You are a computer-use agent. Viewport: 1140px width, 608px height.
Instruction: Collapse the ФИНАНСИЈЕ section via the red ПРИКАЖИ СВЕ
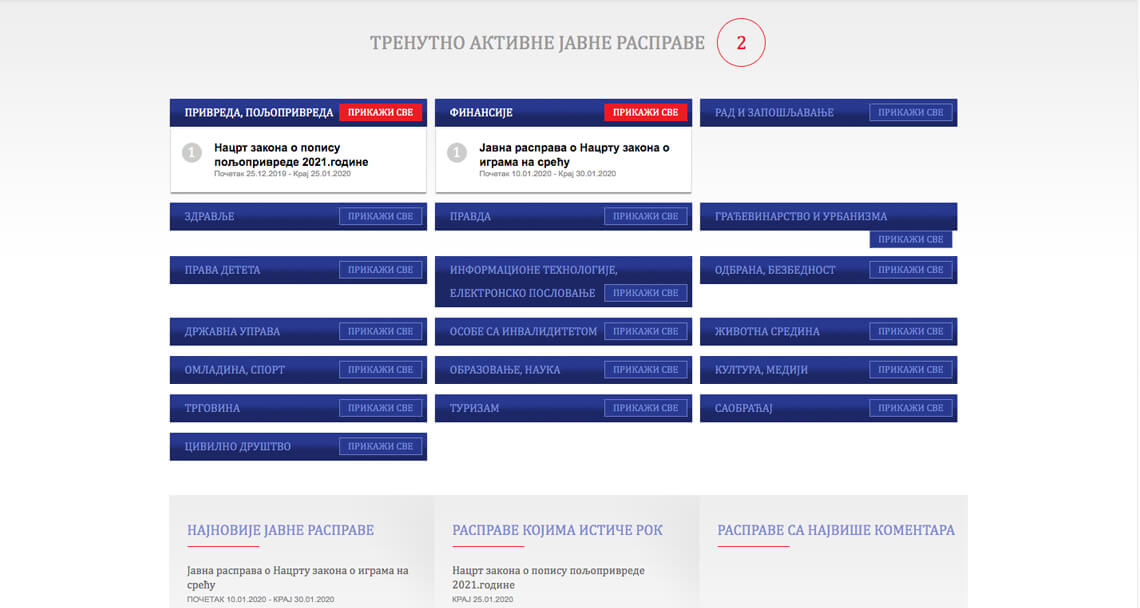tap(645, 113)
